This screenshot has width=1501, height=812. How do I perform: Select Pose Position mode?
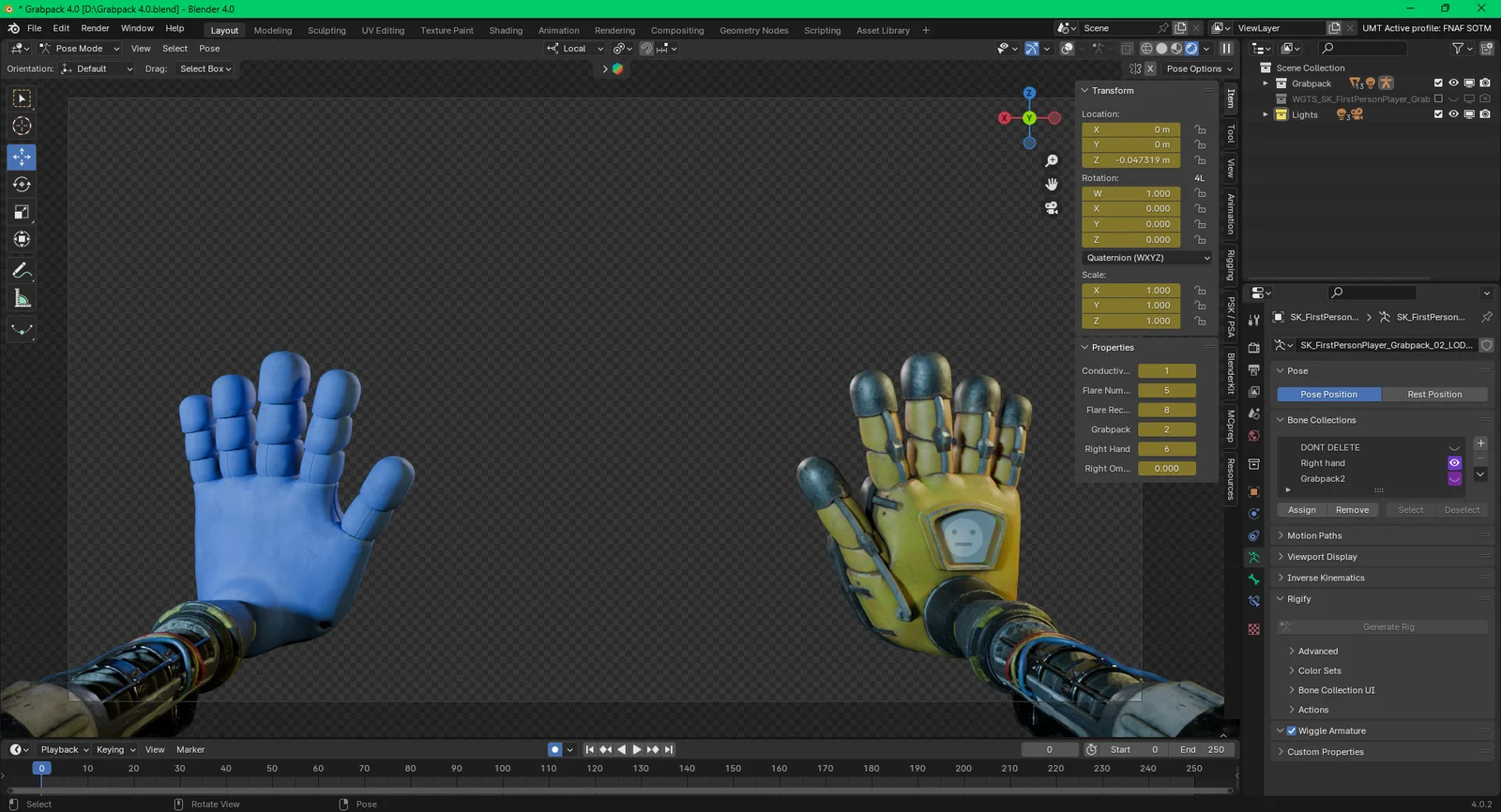[1328, 395]
